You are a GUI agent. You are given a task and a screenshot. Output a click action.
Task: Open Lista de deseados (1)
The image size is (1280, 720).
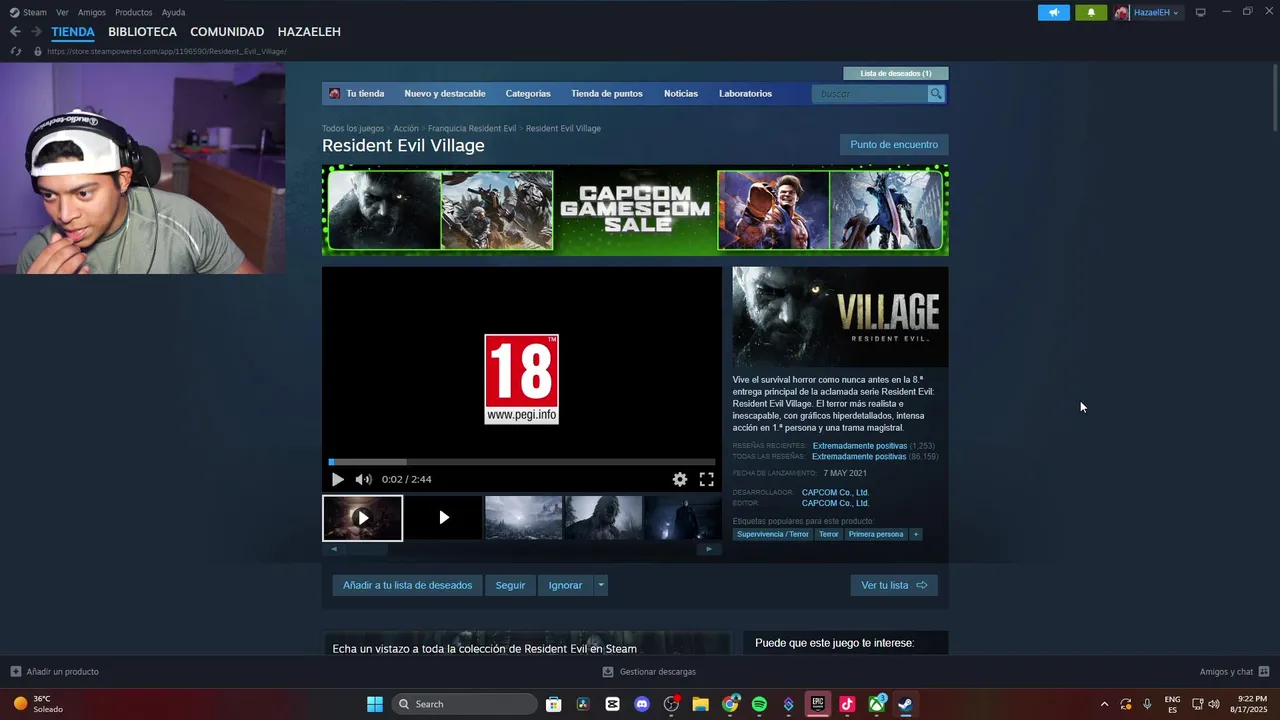tap(896, 73)
